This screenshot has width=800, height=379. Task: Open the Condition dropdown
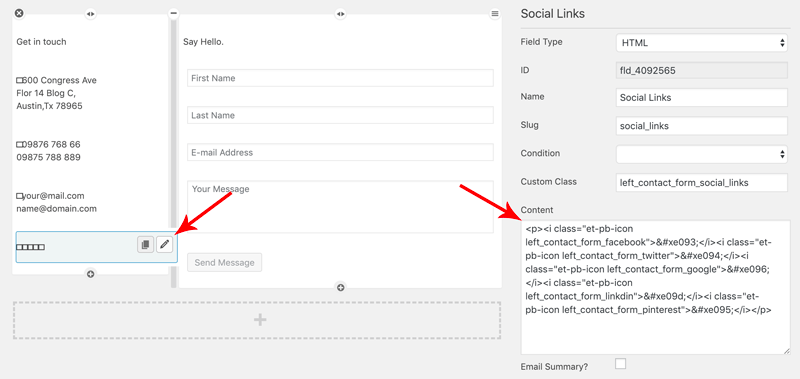[702, 154]
